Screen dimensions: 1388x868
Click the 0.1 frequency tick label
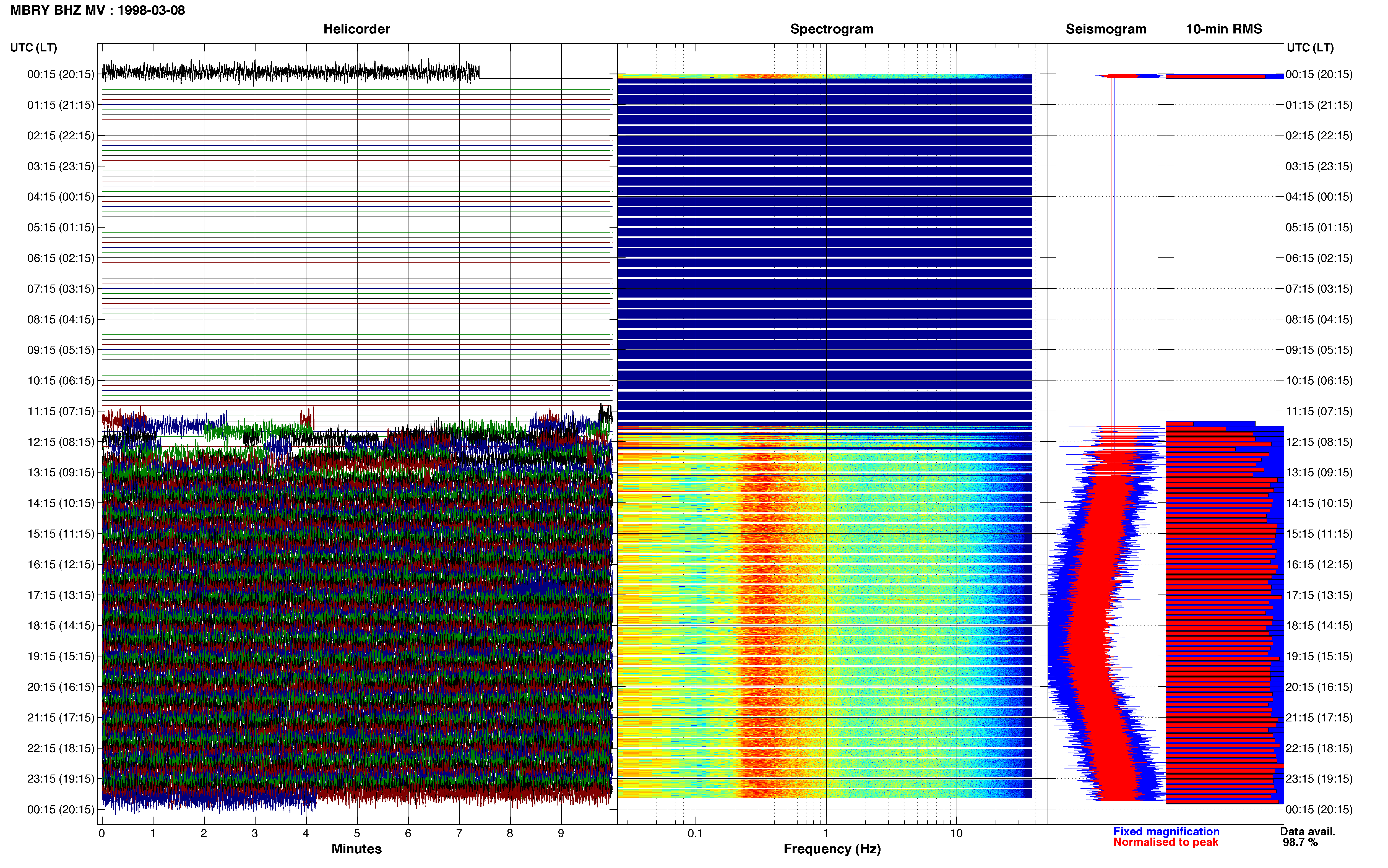(x=695, y=833)
